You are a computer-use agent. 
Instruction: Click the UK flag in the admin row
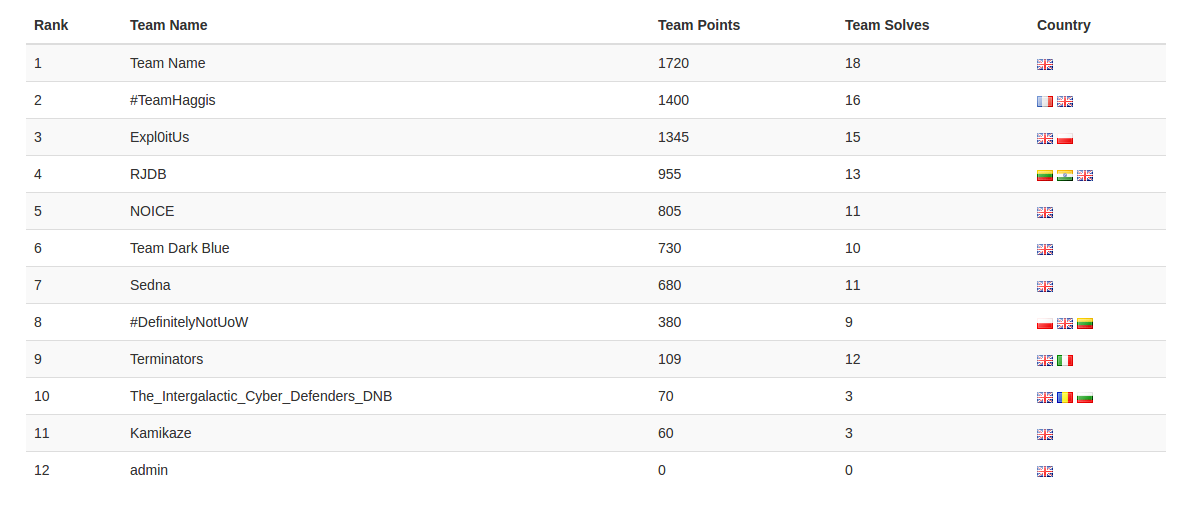pos(1045,471)
